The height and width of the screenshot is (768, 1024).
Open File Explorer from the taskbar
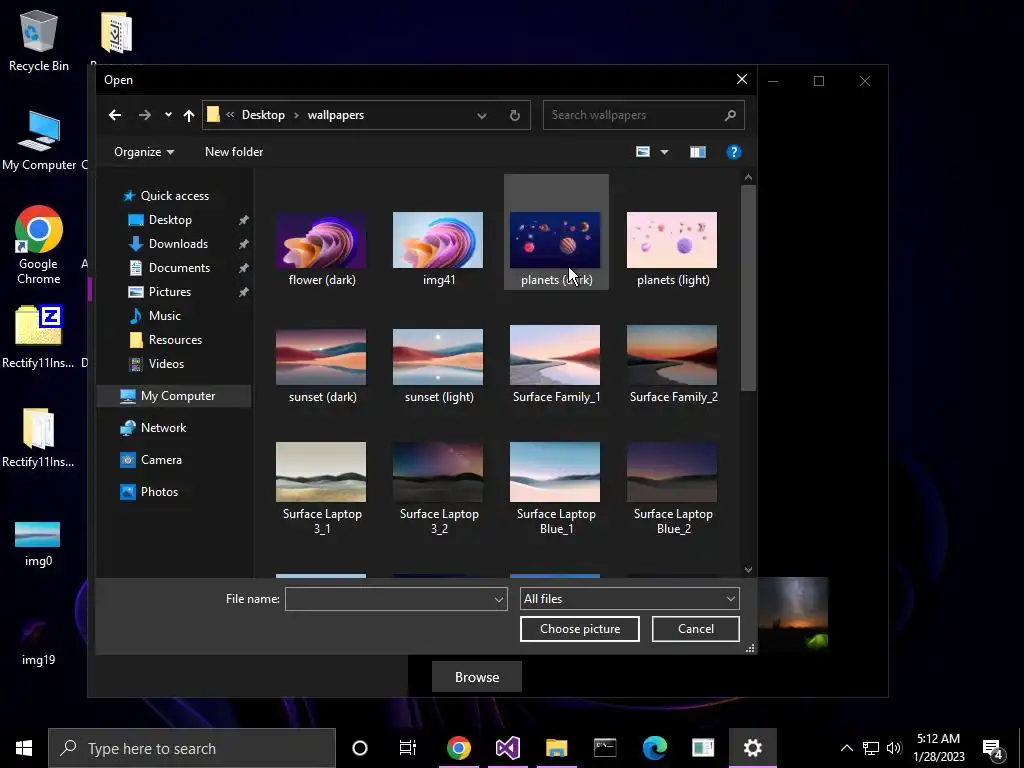(556, 748)
